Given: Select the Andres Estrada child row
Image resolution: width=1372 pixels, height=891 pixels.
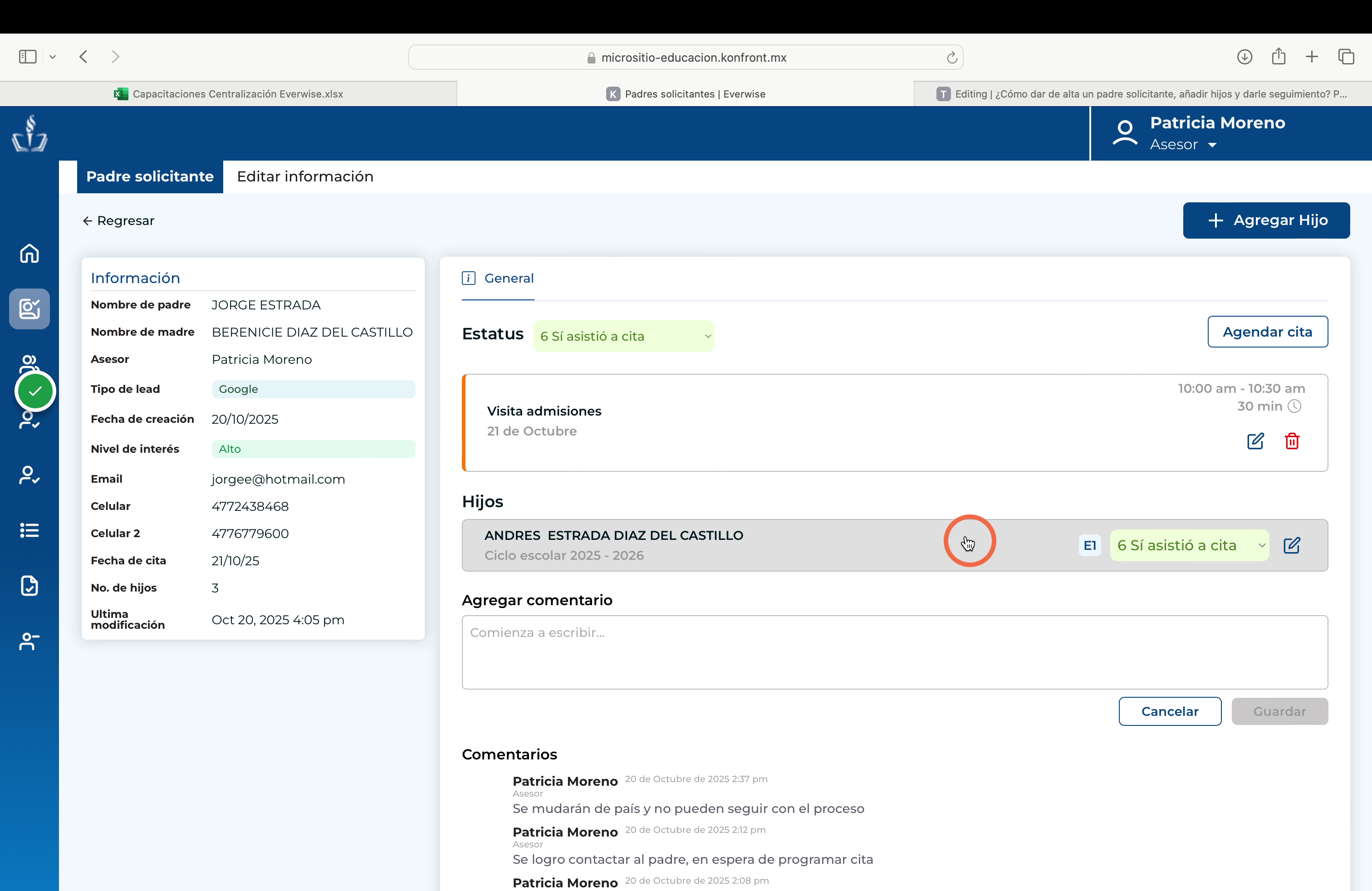Looking at the screenshot, I should point(895,545).
